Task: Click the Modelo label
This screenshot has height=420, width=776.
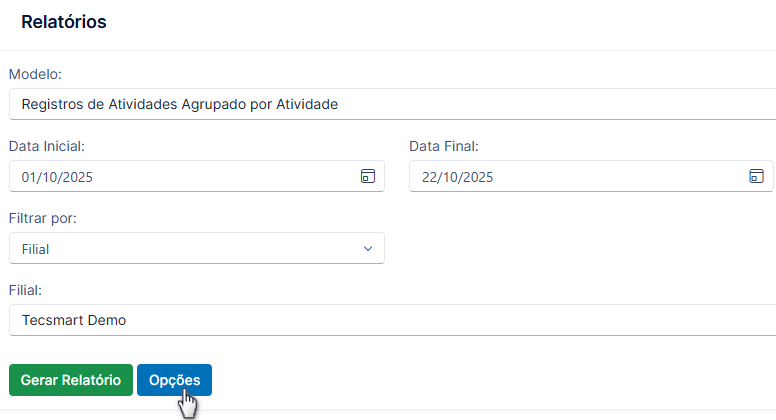Action: click(x=35, y=74)
